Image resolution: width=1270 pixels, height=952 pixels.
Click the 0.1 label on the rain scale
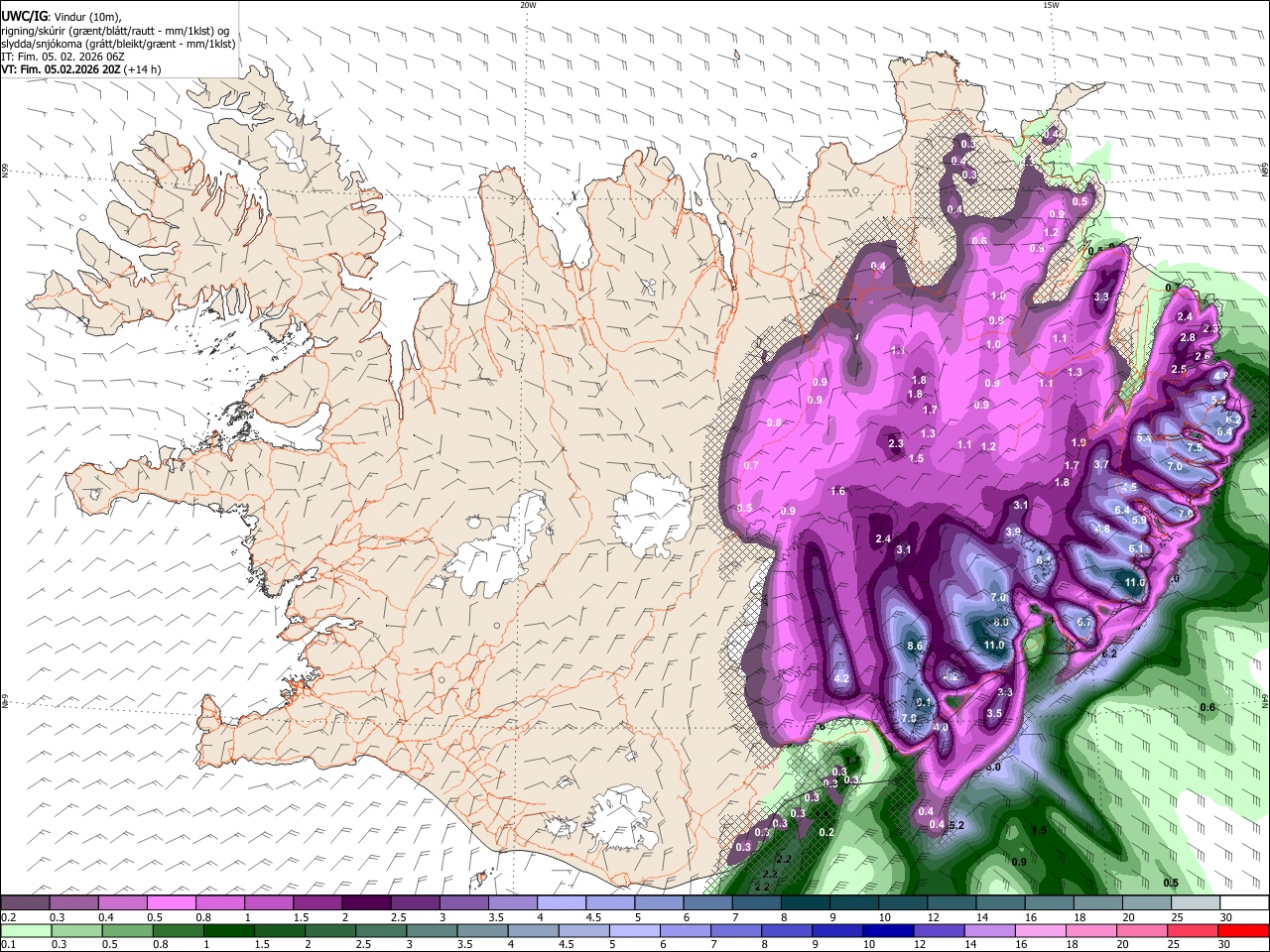pos(8,945)
